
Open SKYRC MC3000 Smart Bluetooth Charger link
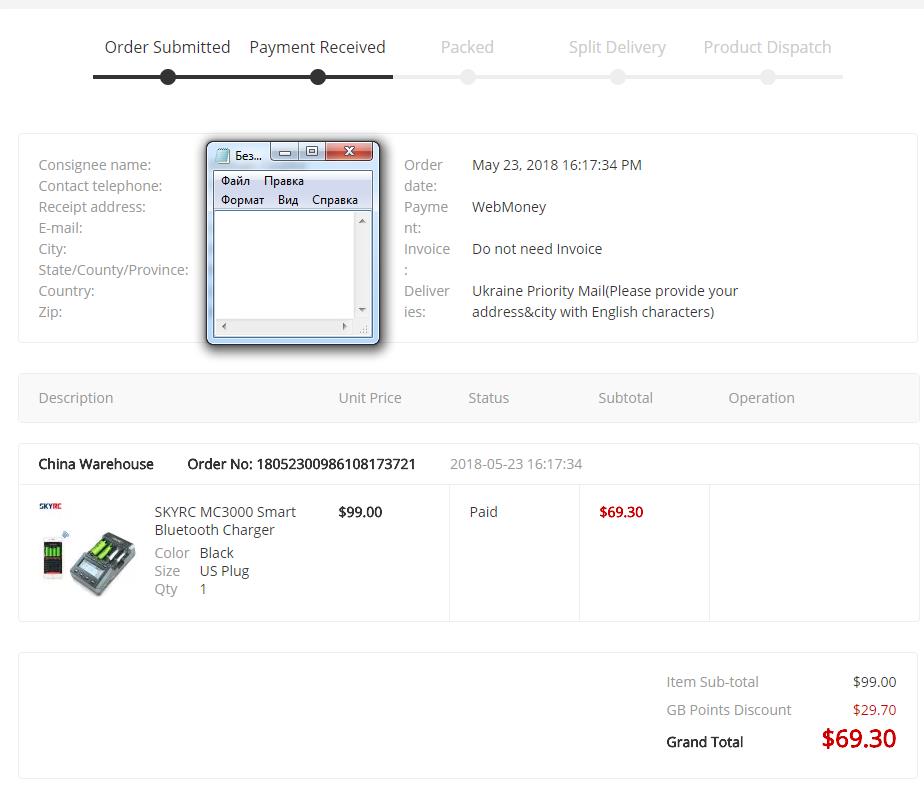225,521
